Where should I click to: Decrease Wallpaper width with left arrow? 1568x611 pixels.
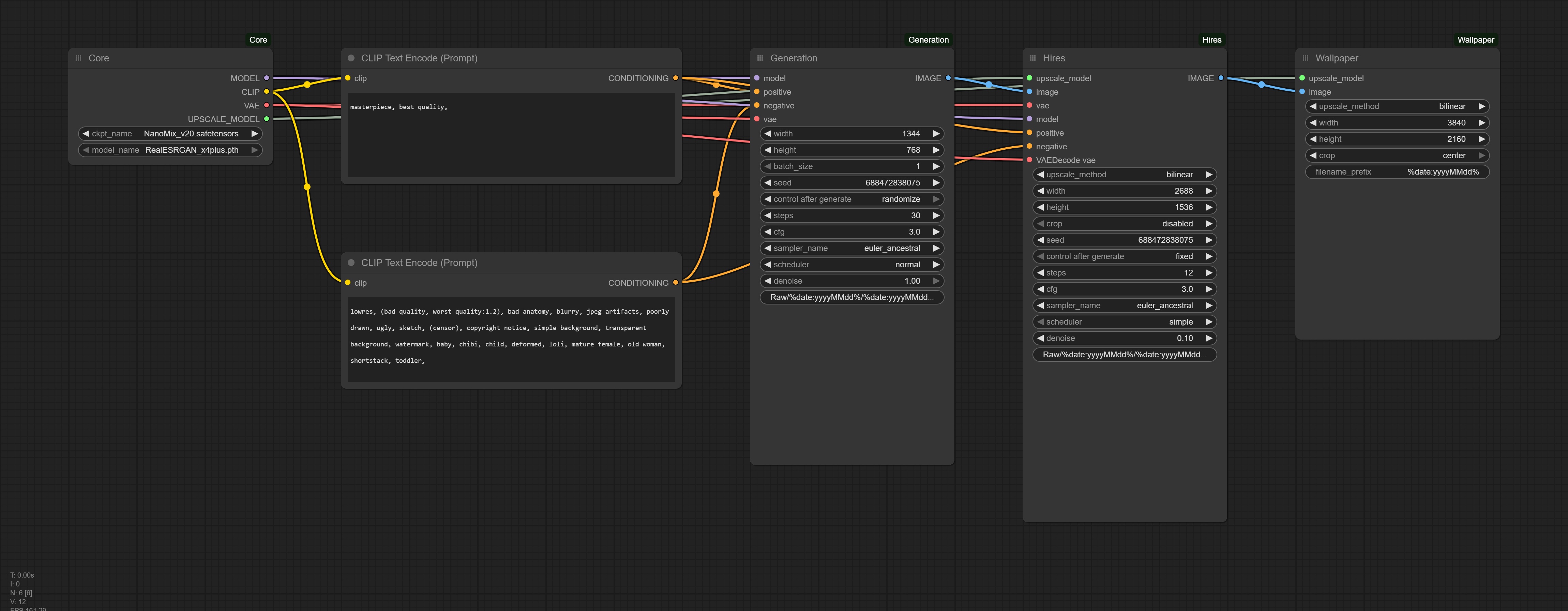[1313, 122]
